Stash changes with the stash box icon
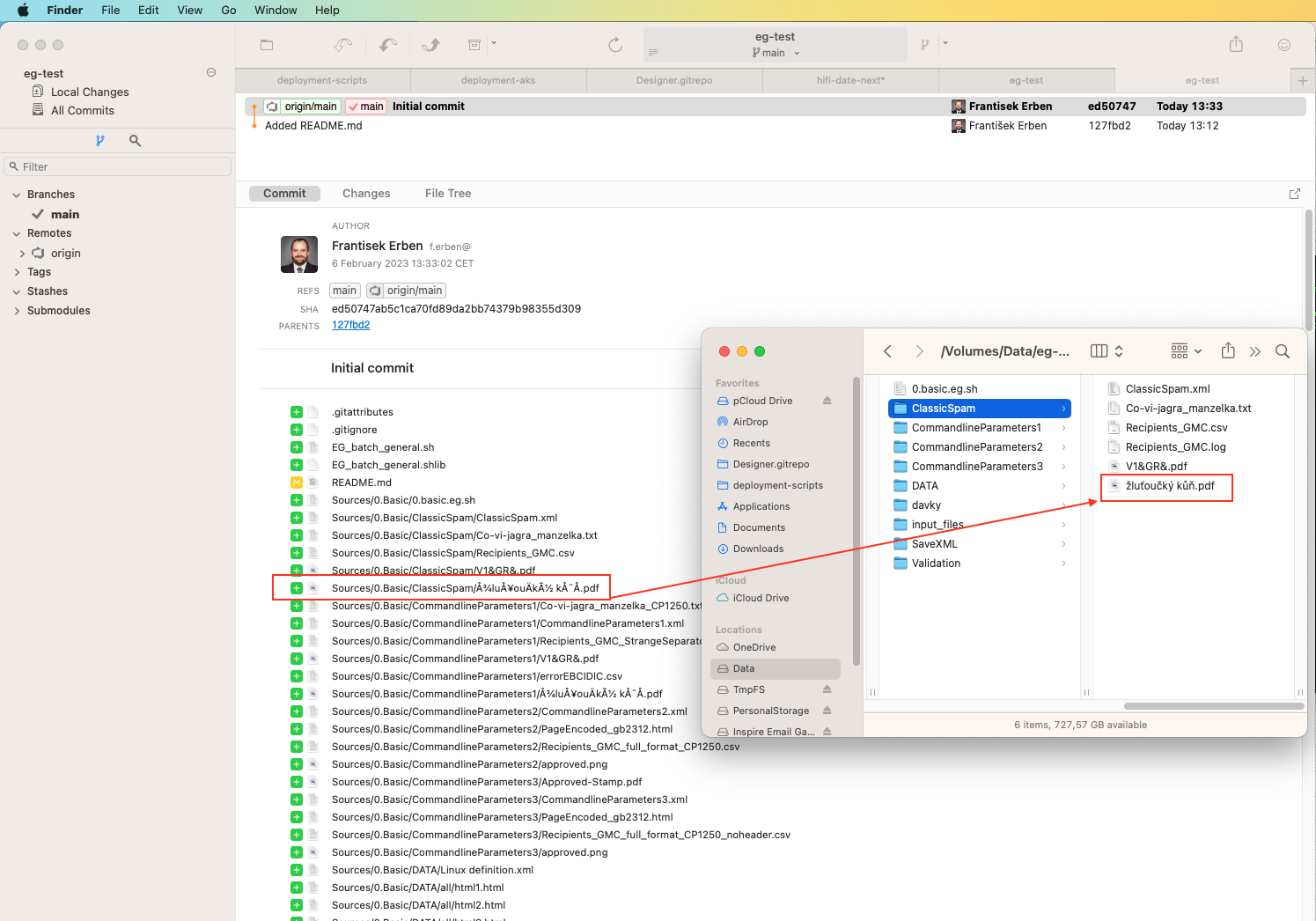The width and height of the screenshot is (1316, 921). pos(474,45)
